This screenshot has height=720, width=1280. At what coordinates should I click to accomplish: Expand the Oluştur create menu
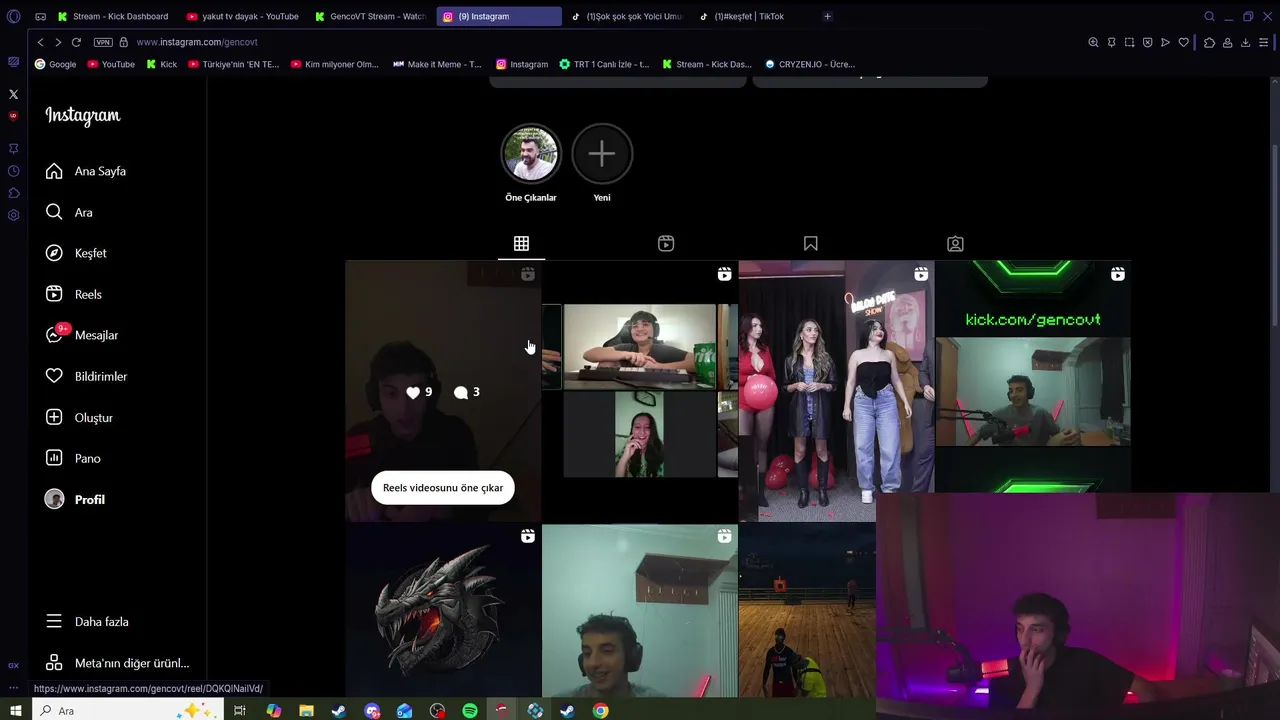(79, 417)
